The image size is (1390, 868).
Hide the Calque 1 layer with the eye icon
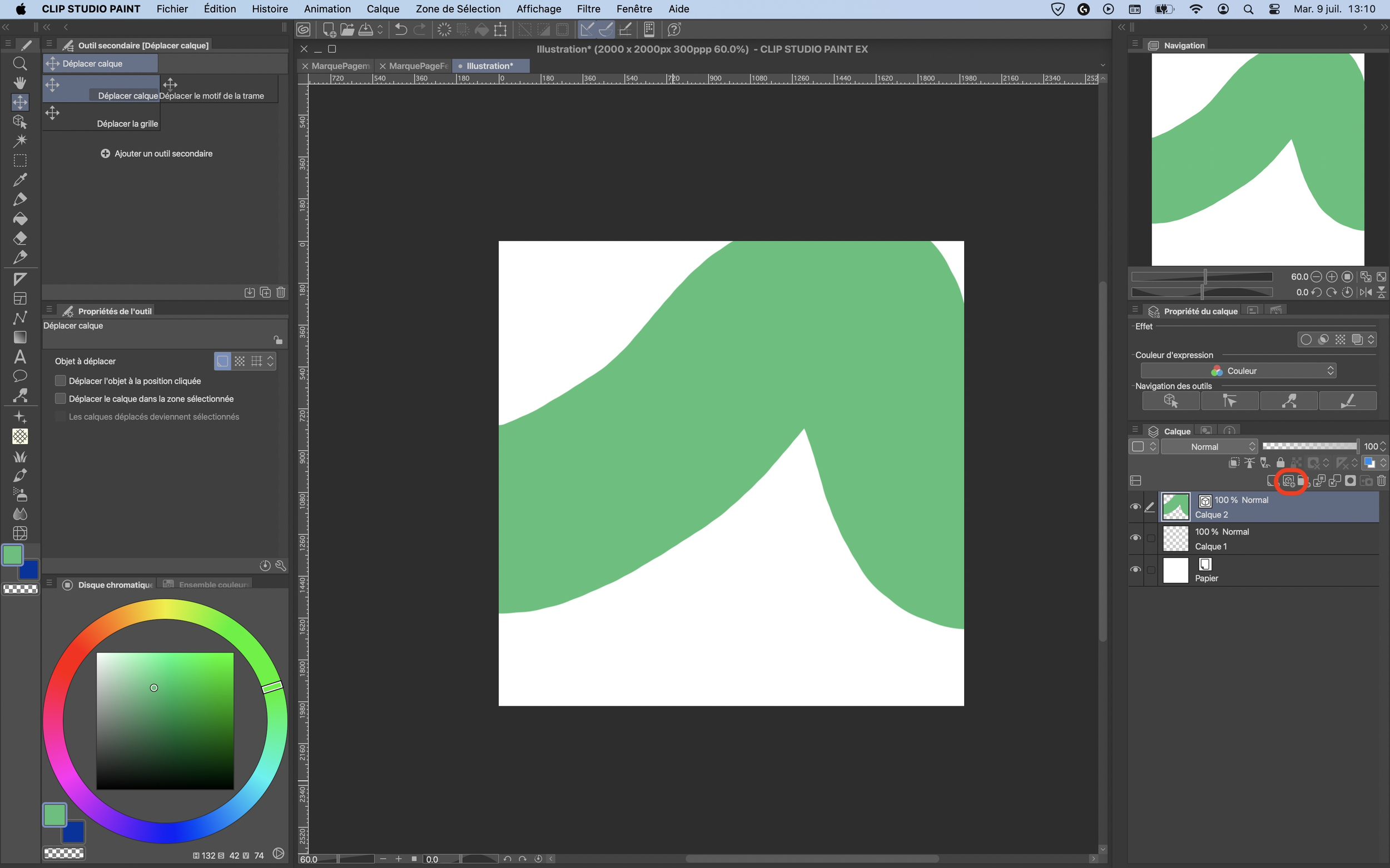tap(1135, 538)
